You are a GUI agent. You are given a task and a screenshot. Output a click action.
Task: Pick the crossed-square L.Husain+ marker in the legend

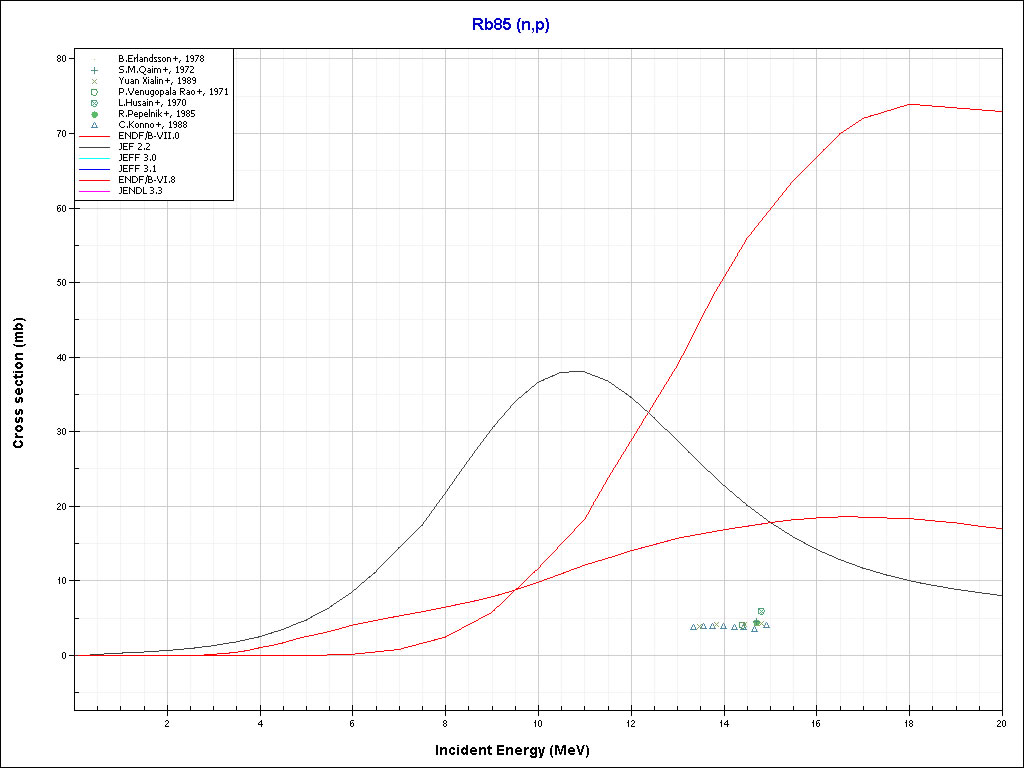94,103
